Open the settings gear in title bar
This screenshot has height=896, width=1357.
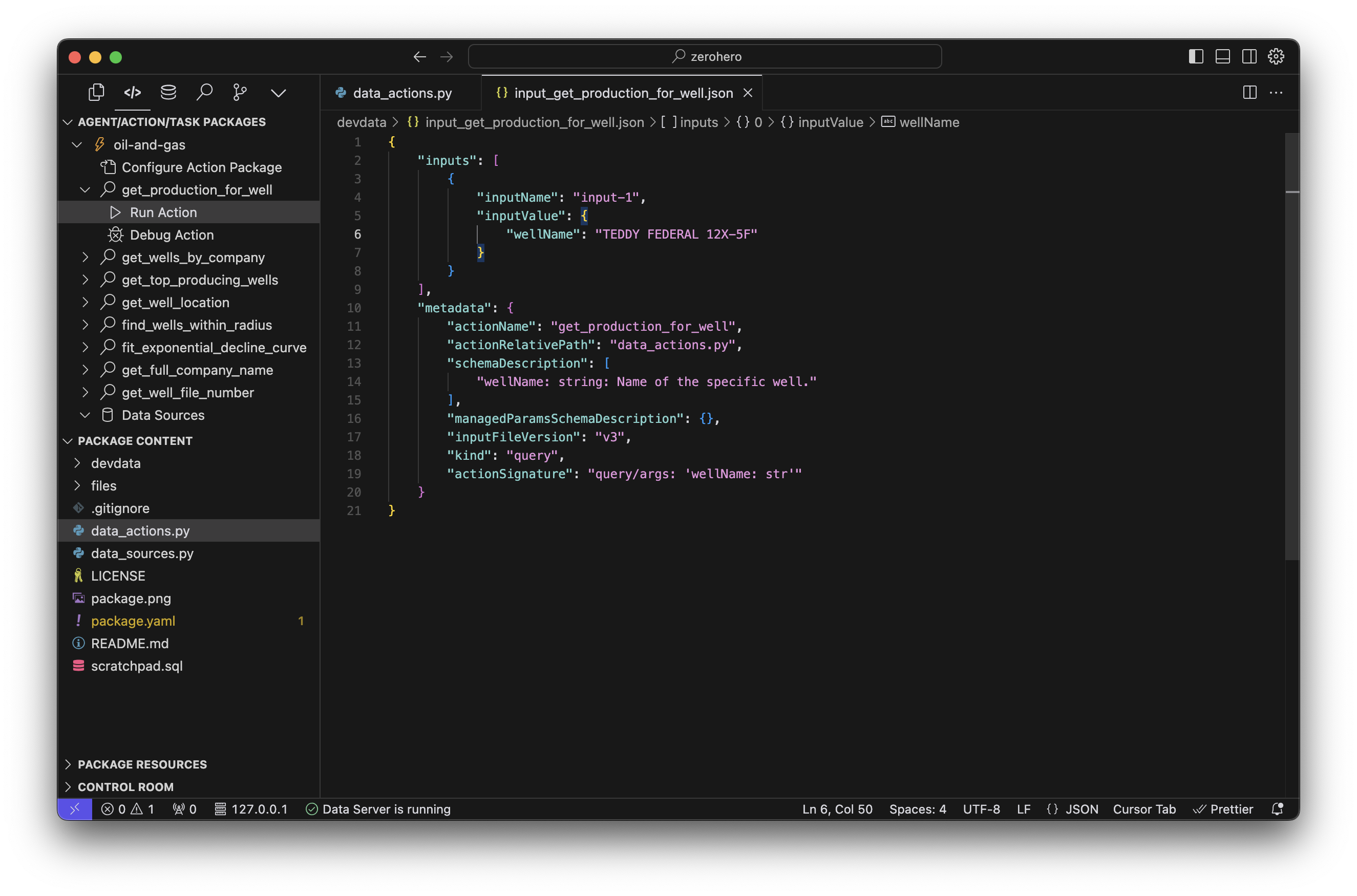[x=1277, y=56]
